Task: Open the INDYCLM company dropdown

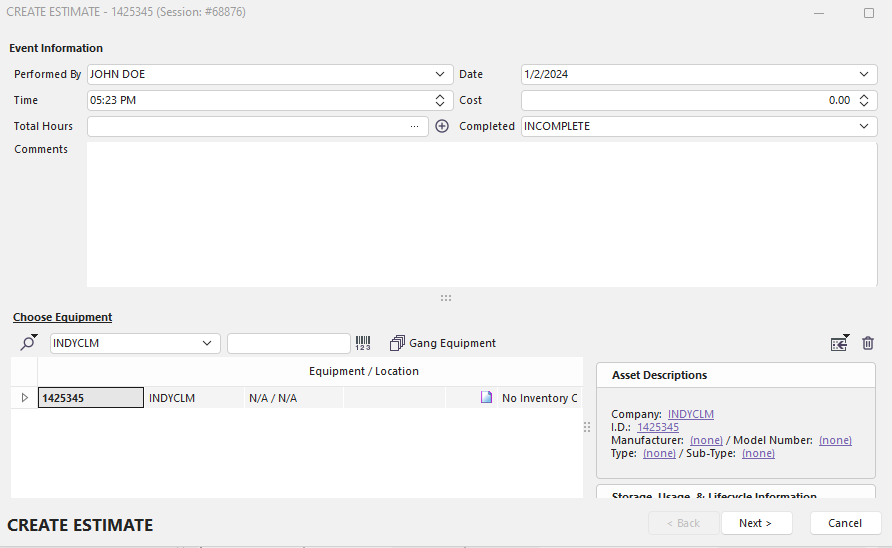Action: 208,343
